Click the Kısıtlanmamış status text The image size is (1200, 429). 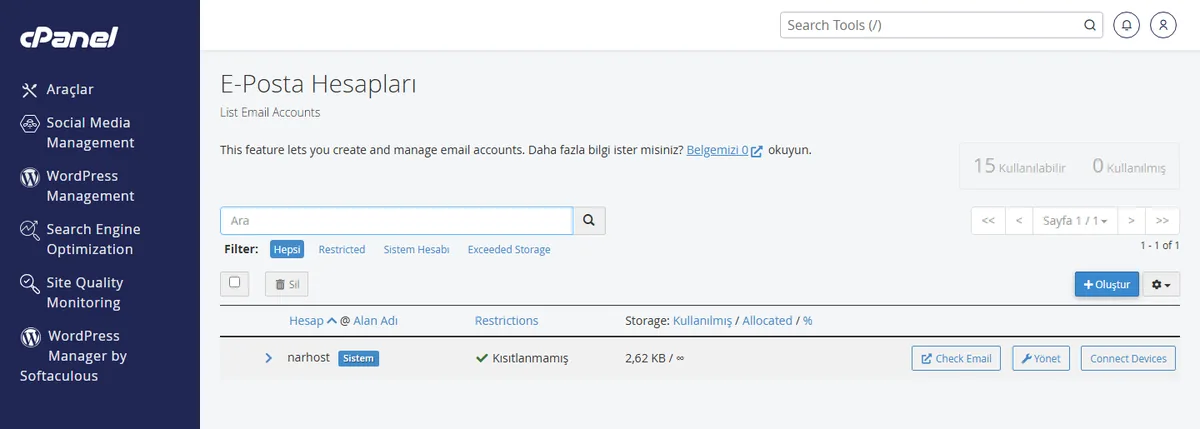(530, 358)
